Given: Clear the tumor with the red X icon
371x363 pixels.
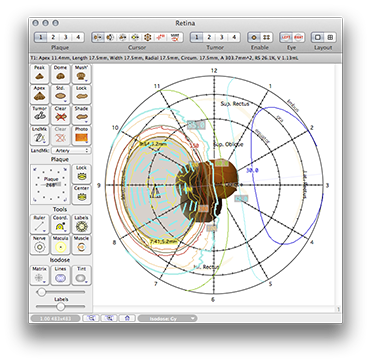Looking at the screenshot, I should [x=61, y=115].
